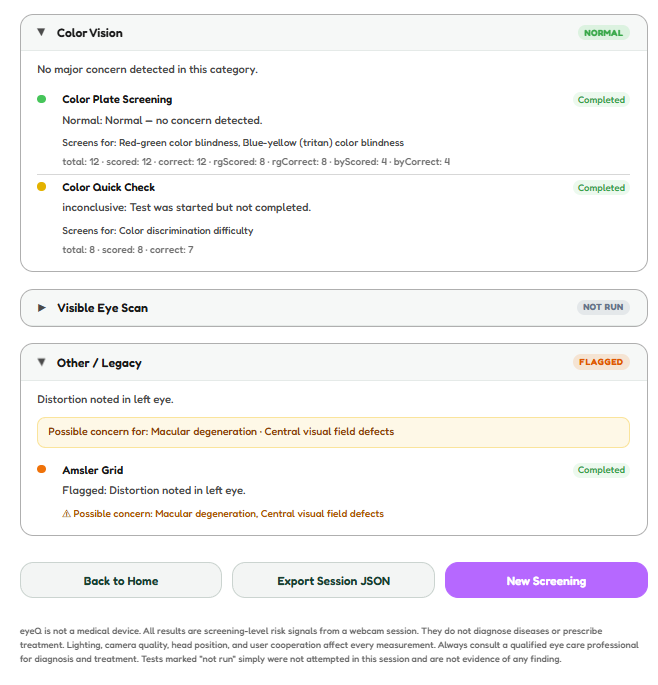This screenshot has height=685, width=658.
Task: Click the Completed badge for Color Plate Screening
Action: point(601,100)
